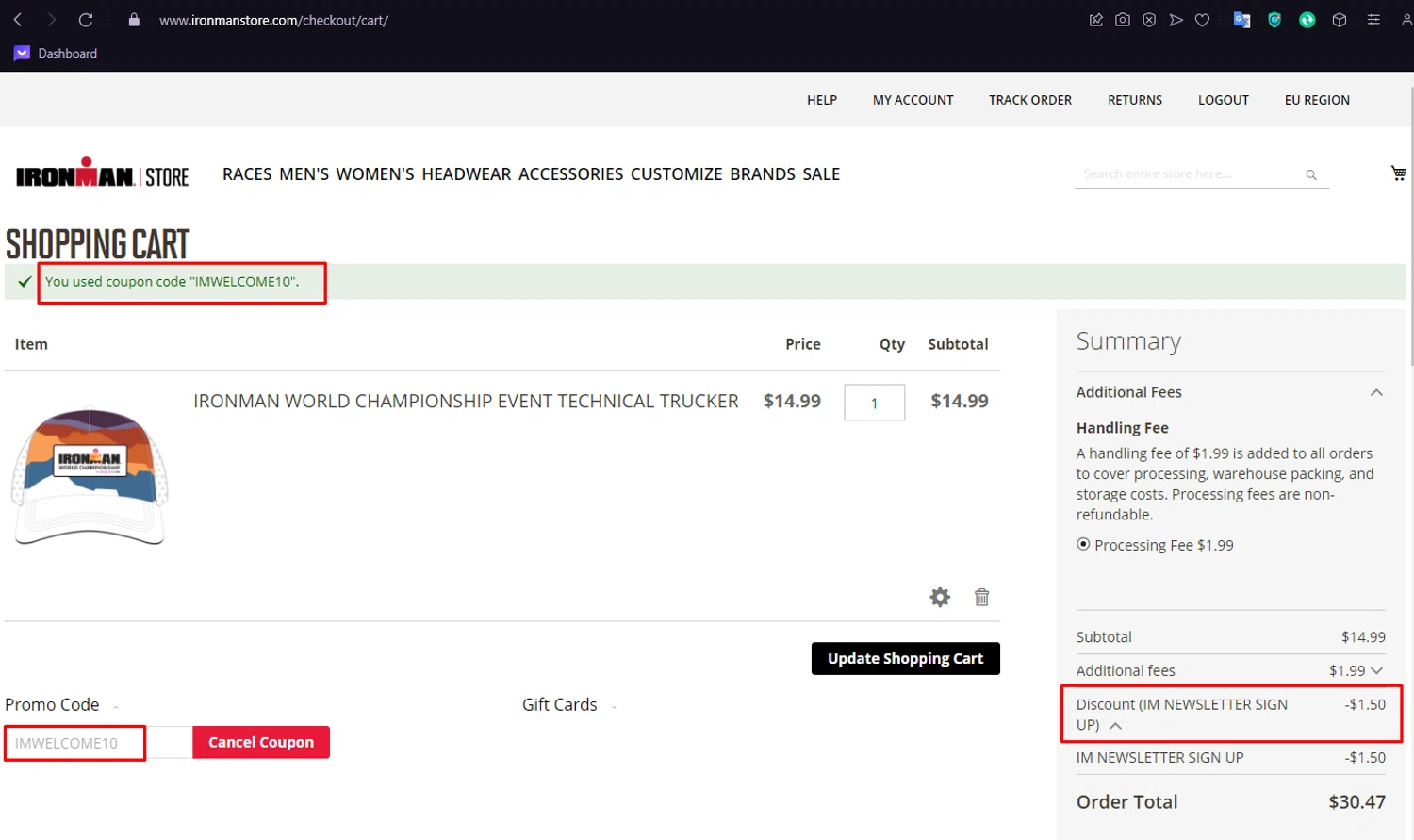Screen dimensions: 1414x840
Task: Click the Dashboard bookmark label
Action: pyautogui.click(x=68, y=53)
